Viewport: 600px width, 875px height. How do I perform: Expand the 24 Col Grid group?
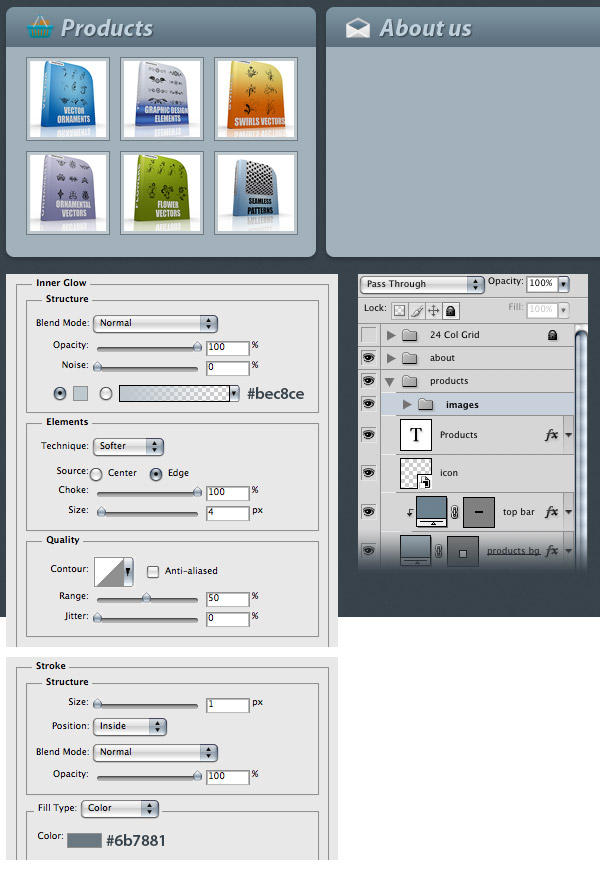coord(391,335)
